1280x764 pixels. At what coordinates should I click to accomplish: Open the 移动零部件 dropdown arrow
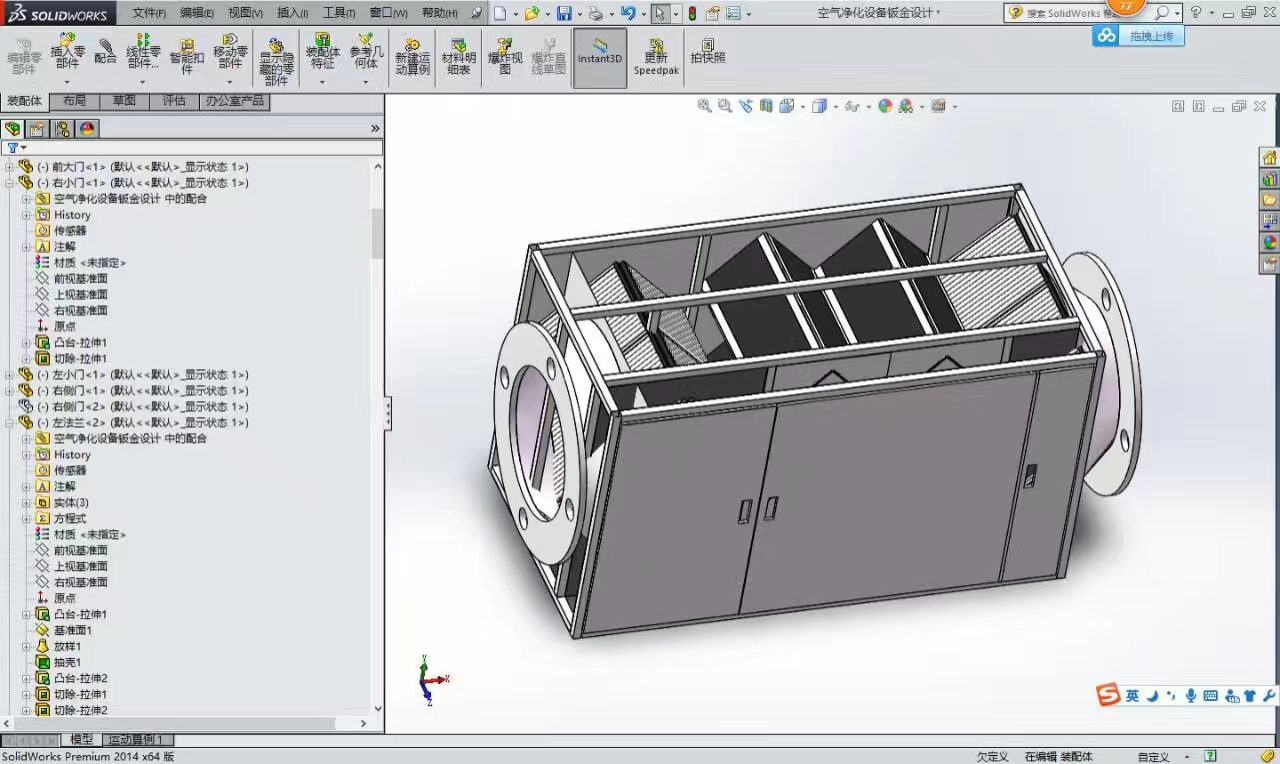(230, 82)
